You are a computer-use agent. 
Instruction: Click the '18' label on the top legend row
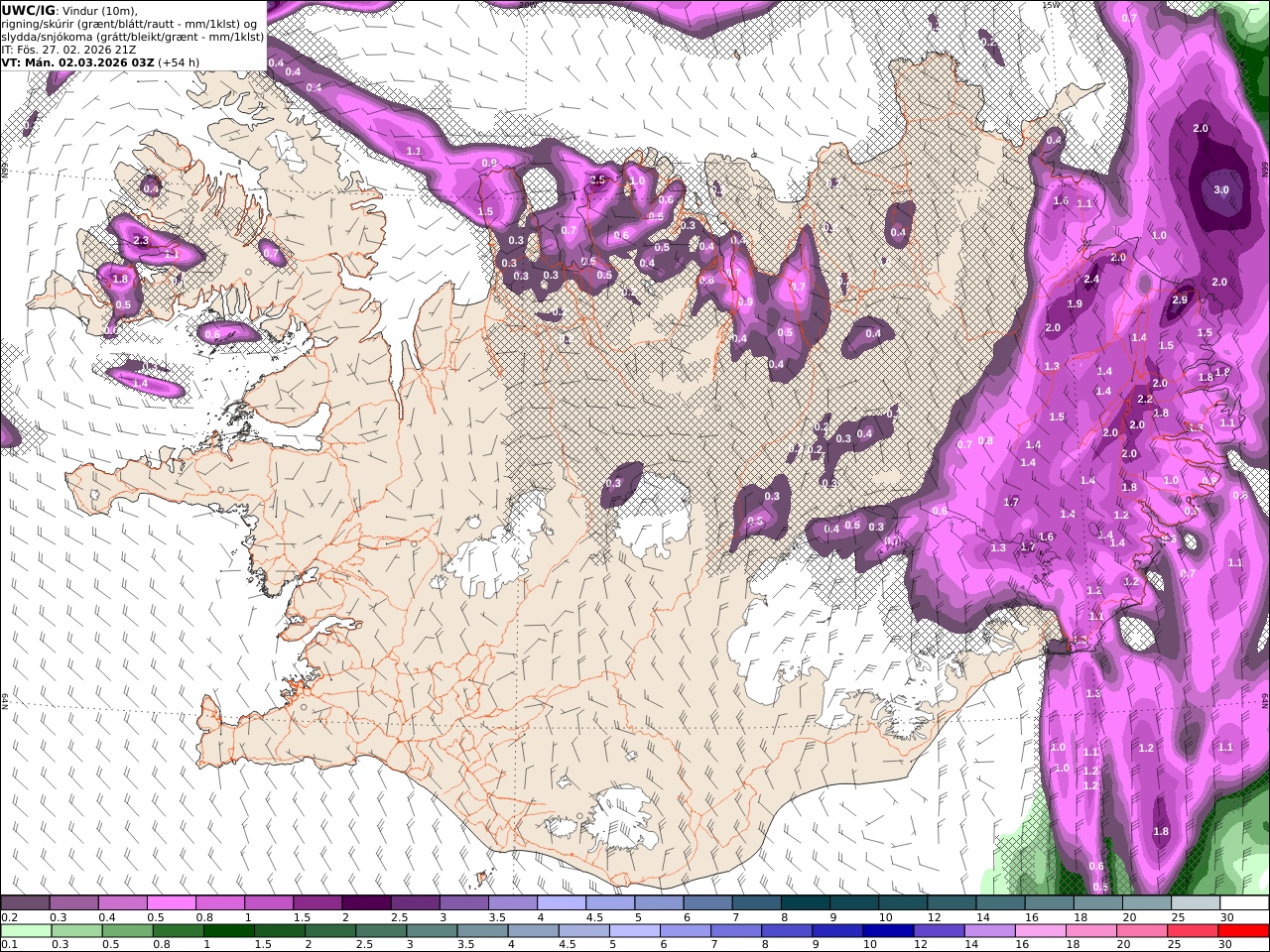pos(1080,917)
